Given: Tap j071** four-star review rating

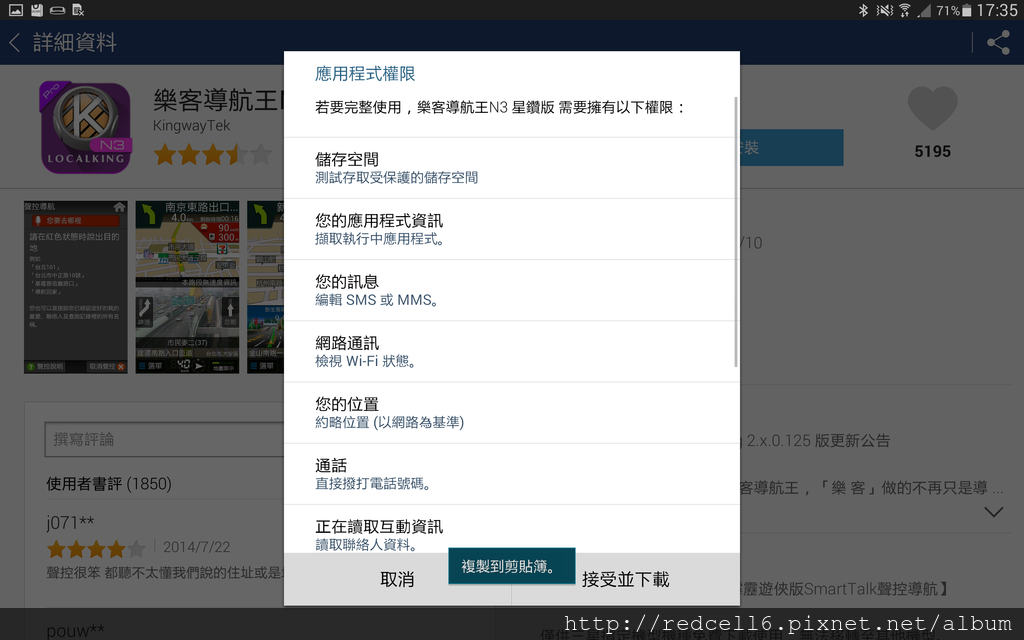Looking at the screenshot, I should [96, 548].
